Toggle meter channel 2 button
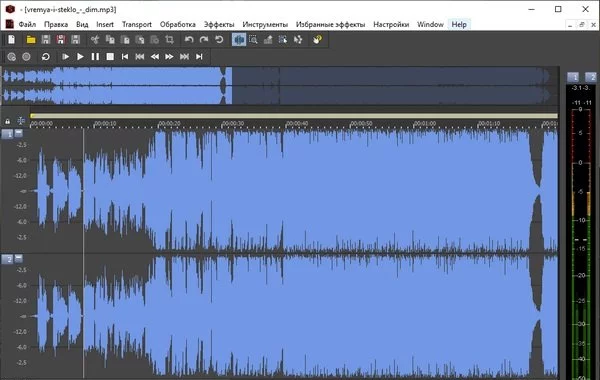This screenshot has width=600, height=380. [591, 77]
